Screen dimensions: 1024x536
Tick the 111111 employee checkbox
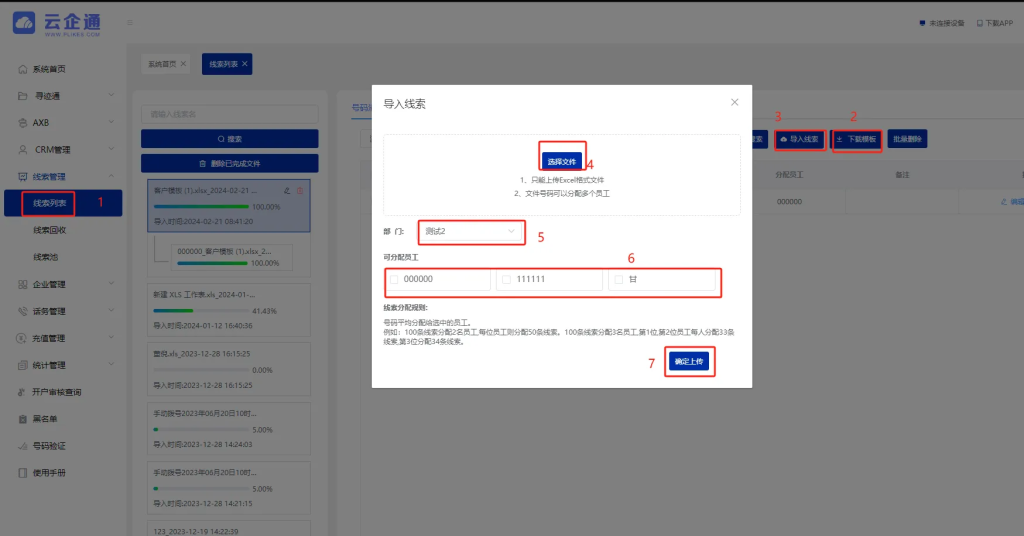(506, 279)
